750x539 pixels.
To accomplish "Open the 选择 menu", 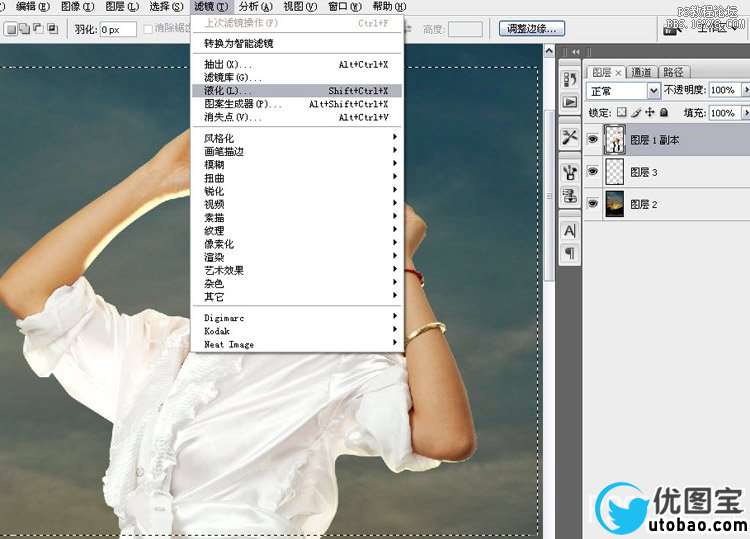I will coord(166,7).
